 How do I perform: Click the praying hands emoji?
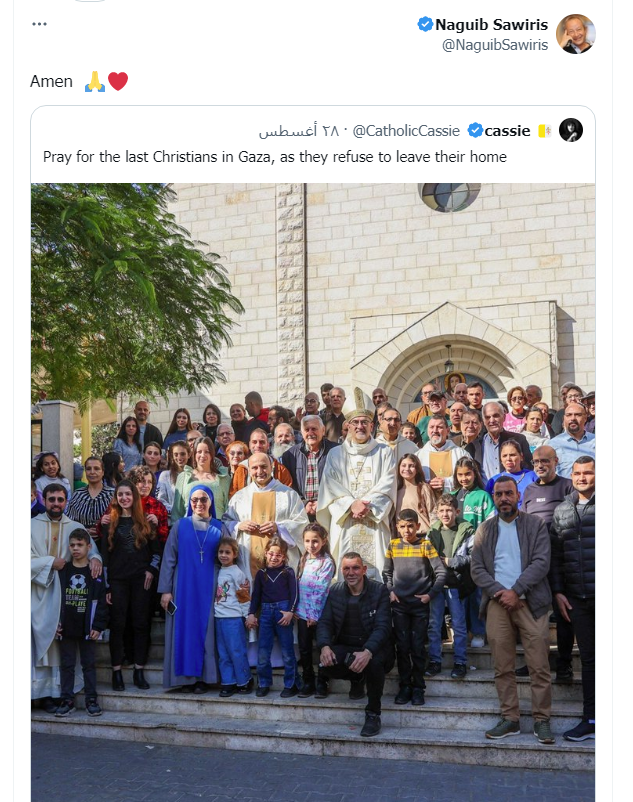[x=95, y=81]
